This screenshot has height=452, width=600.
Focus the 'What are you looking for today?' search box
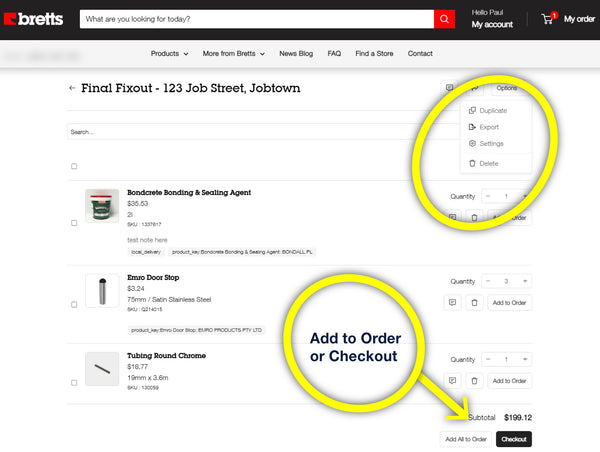pos(257,19)
